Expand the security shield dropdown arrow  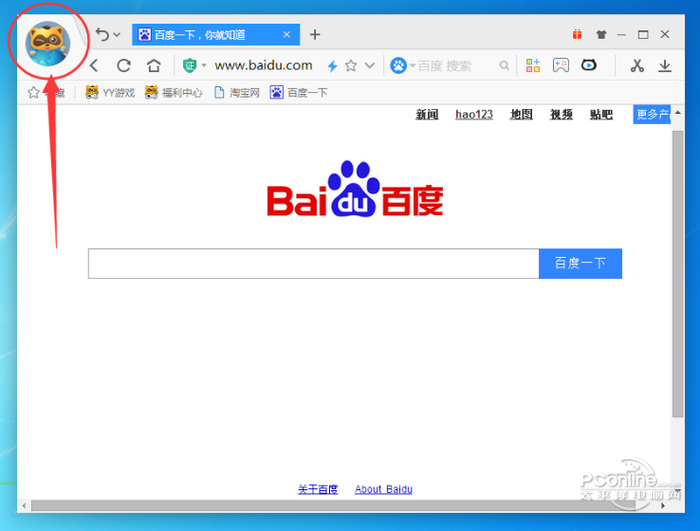204,65
